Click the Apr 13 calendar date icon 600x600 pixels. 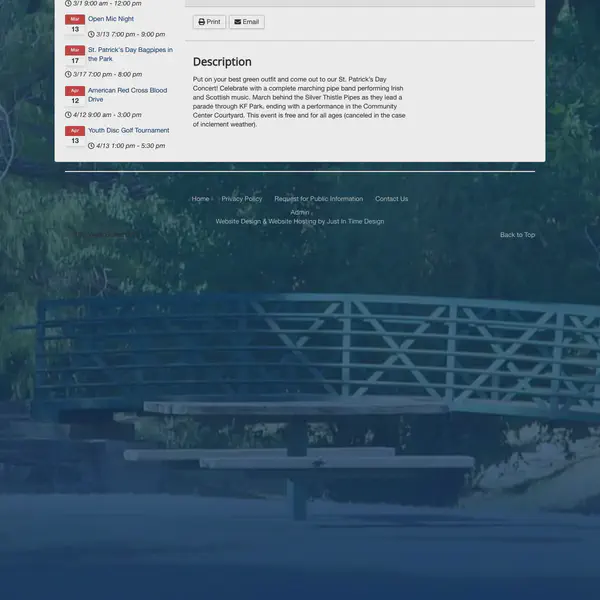coord(75,136)
